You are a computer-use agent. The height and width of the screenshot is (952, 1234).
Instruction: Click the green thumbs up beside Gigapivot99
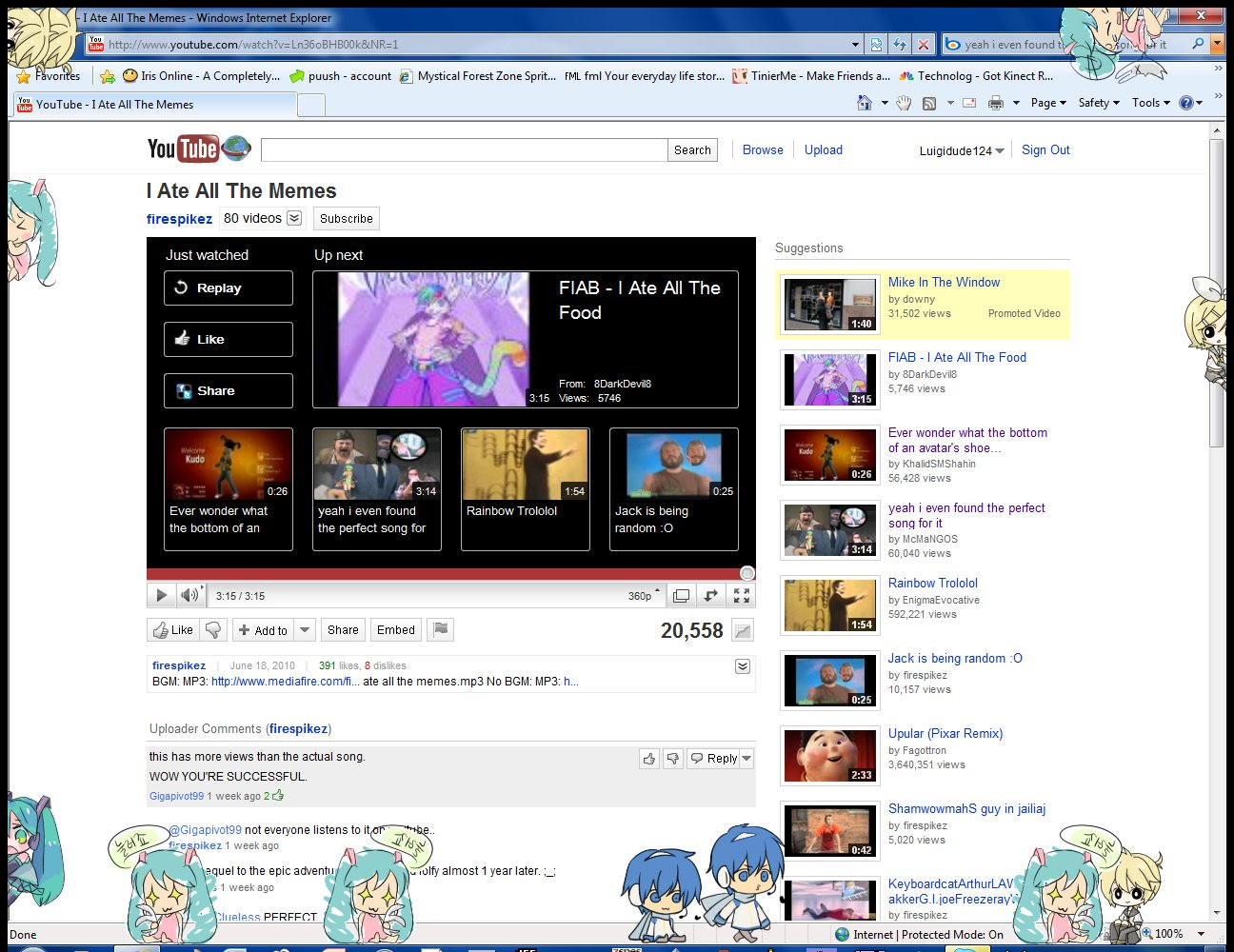278,796
